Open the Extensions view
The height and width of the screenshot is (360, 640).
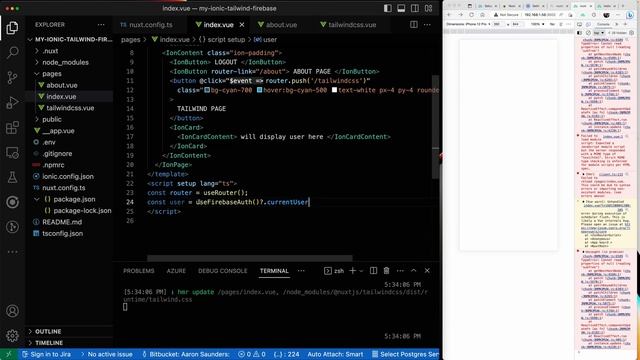point(12,127)
